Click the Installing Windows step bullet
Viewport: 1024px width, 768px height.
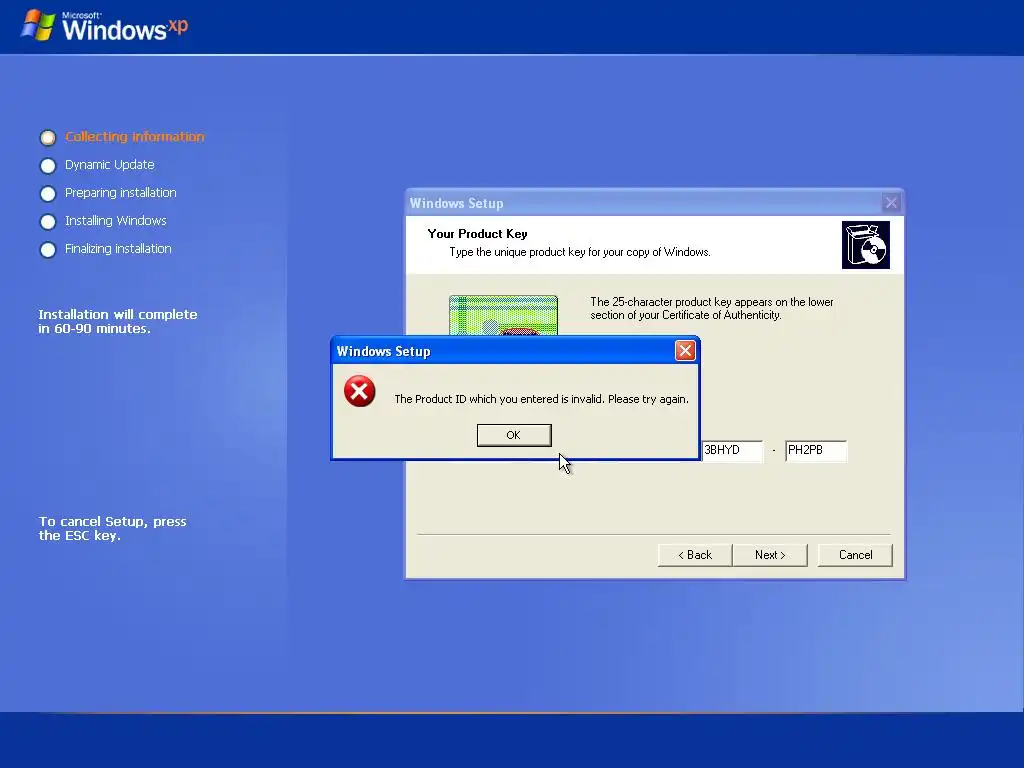[x=48, y=221]
